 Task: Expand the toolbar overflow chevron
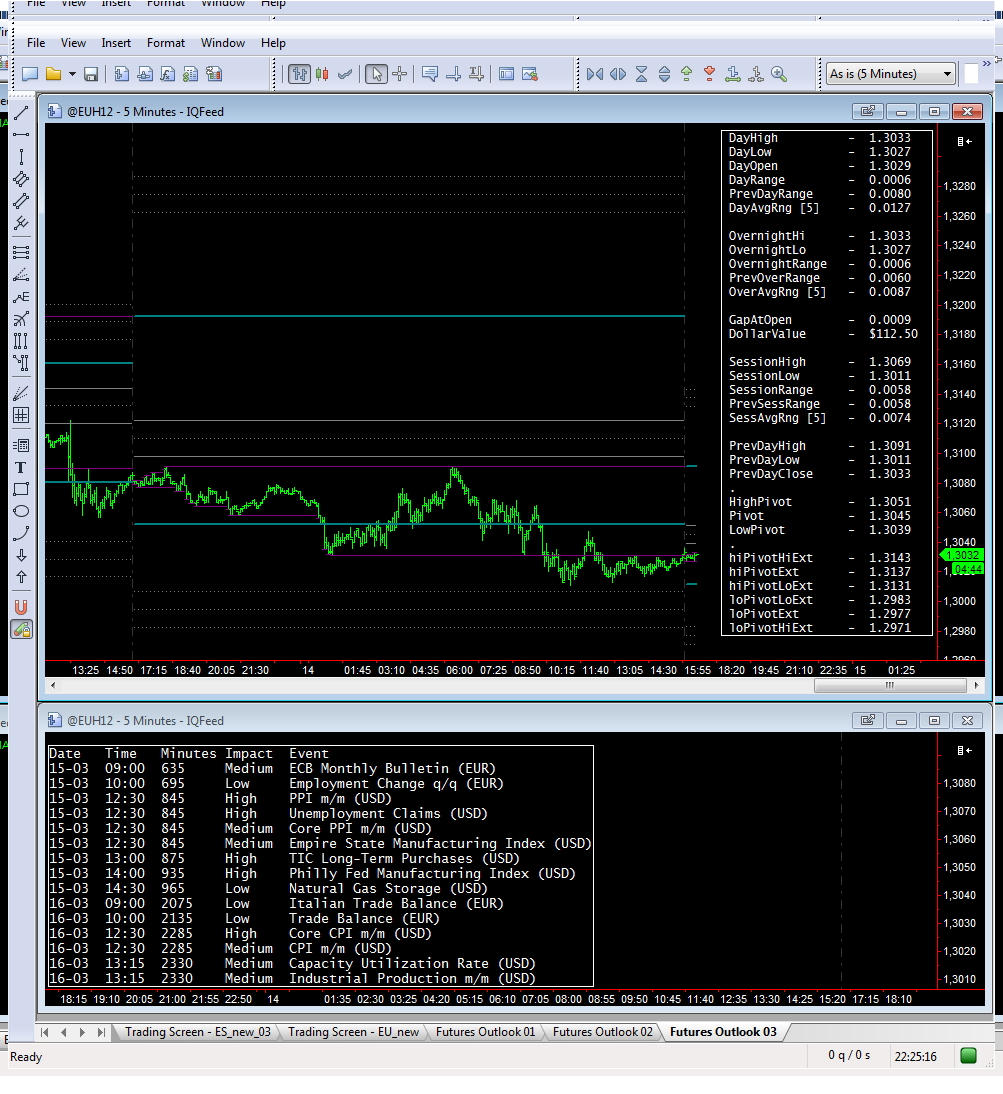[x=986, y=64]
